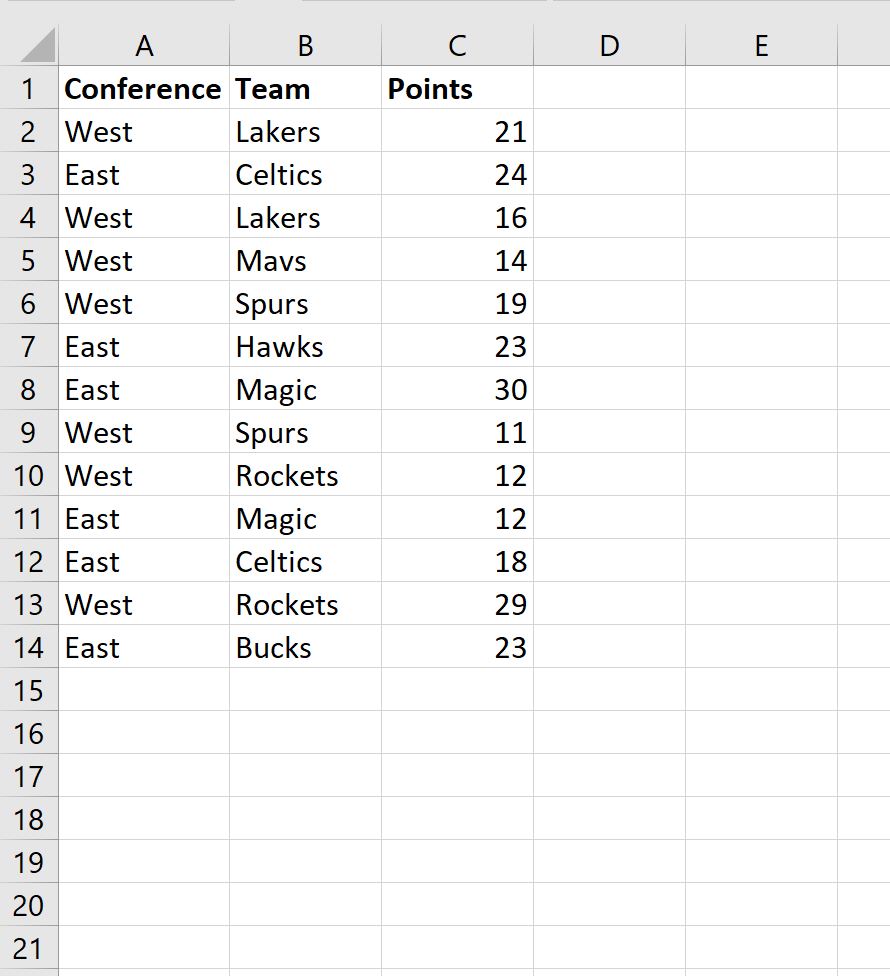Image resolution: width=890 pixels, height=976 pixels.
Task: Select the Points cell showing 14
Action: click(x=457, y=261)
